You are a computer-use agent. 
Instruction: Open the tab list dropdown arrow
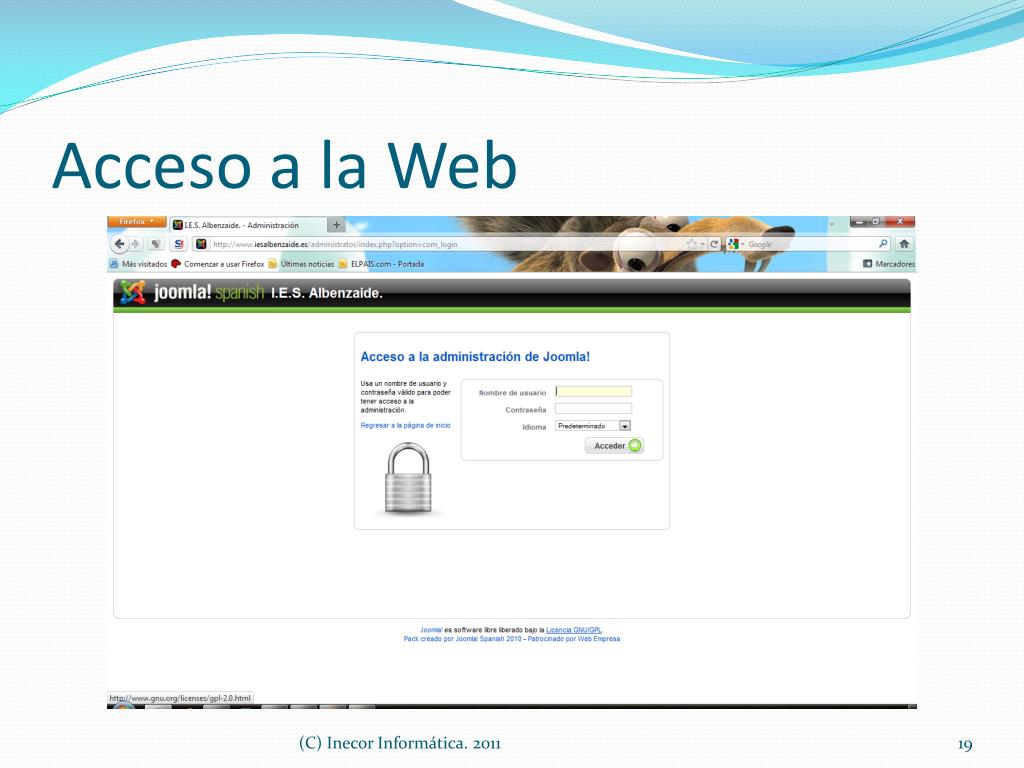point(832,224)
